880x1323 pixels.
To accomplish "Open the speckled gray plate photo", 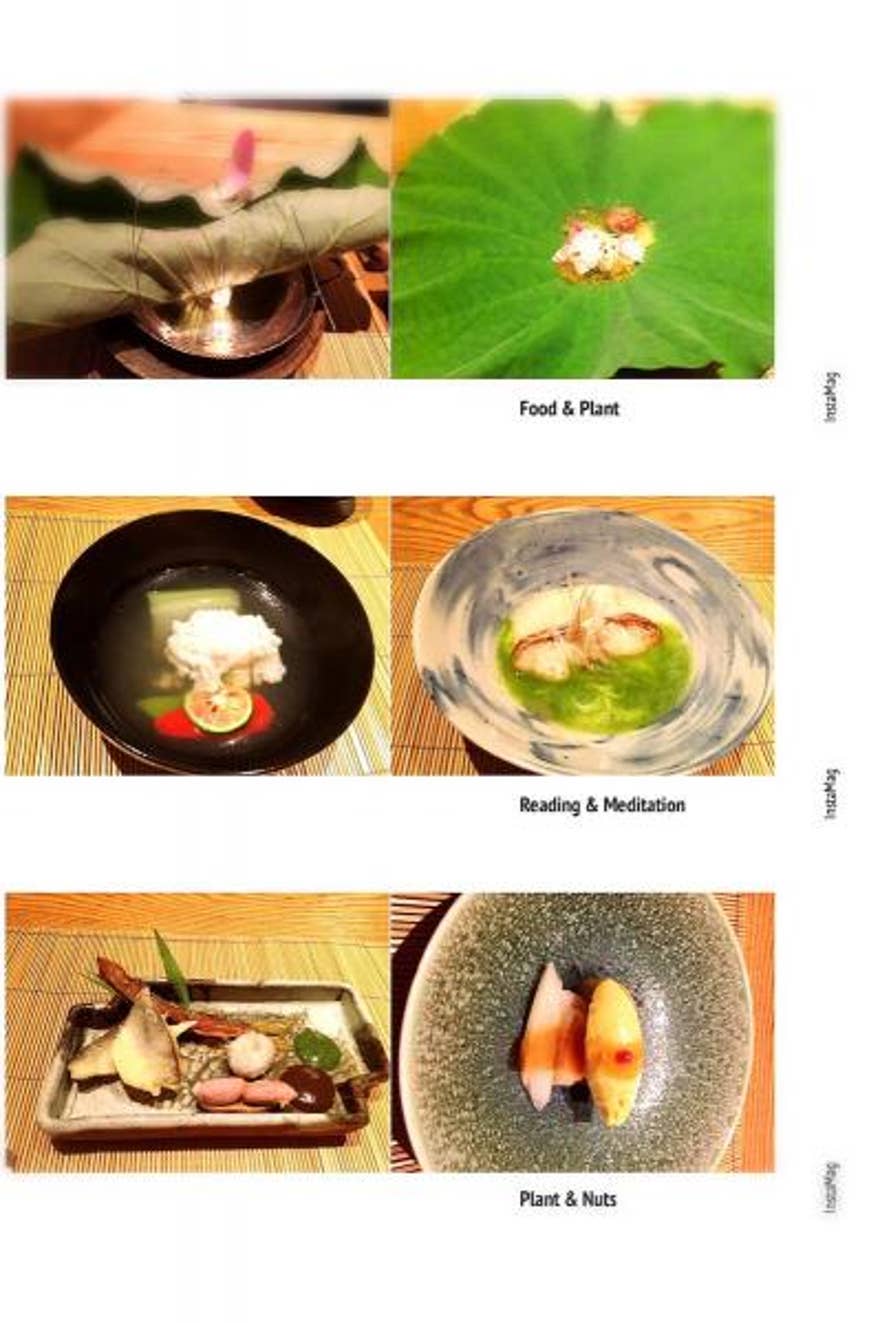I will (582, 1032).
